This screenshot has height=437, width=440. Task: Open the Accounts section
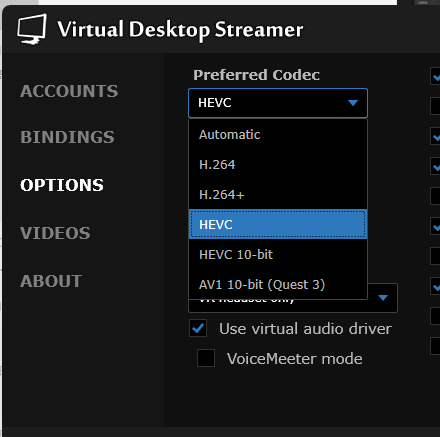pyautogui.click(x=69, y=91)
